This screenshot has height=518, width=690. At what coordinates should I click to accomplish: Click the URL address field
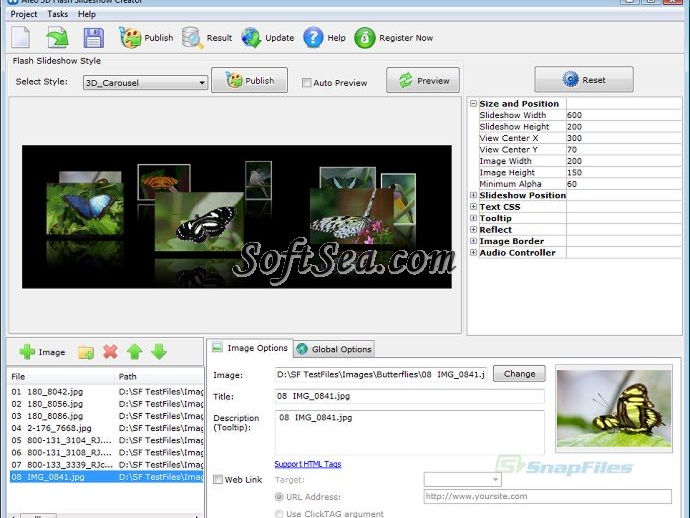(x=547, y=496)
